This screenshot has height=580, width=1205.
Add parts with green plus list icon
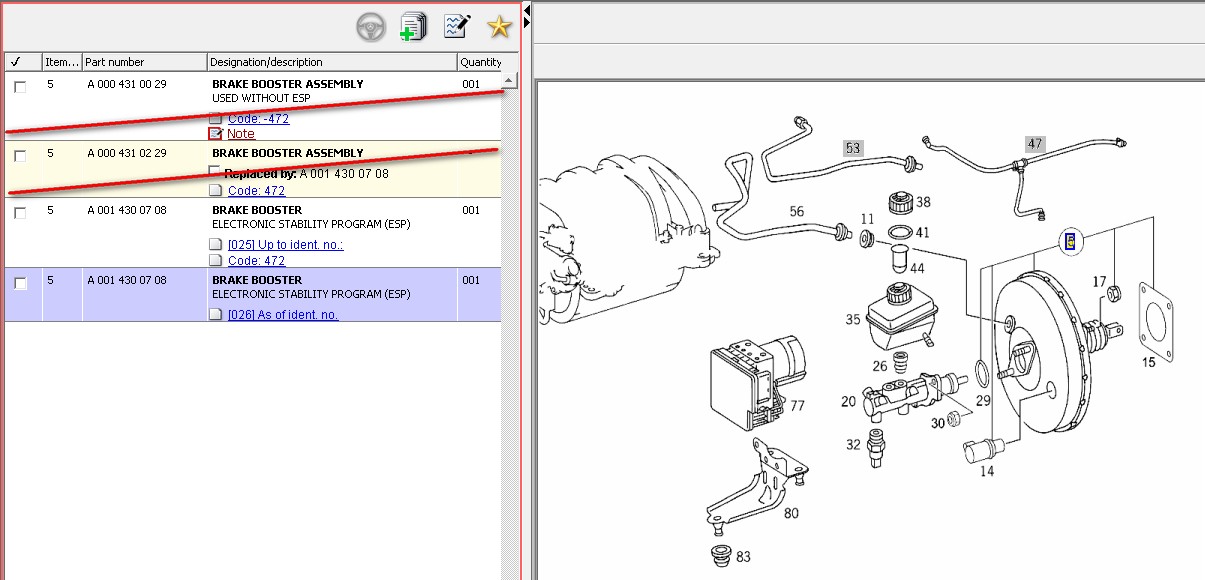[x=413, y=27]
